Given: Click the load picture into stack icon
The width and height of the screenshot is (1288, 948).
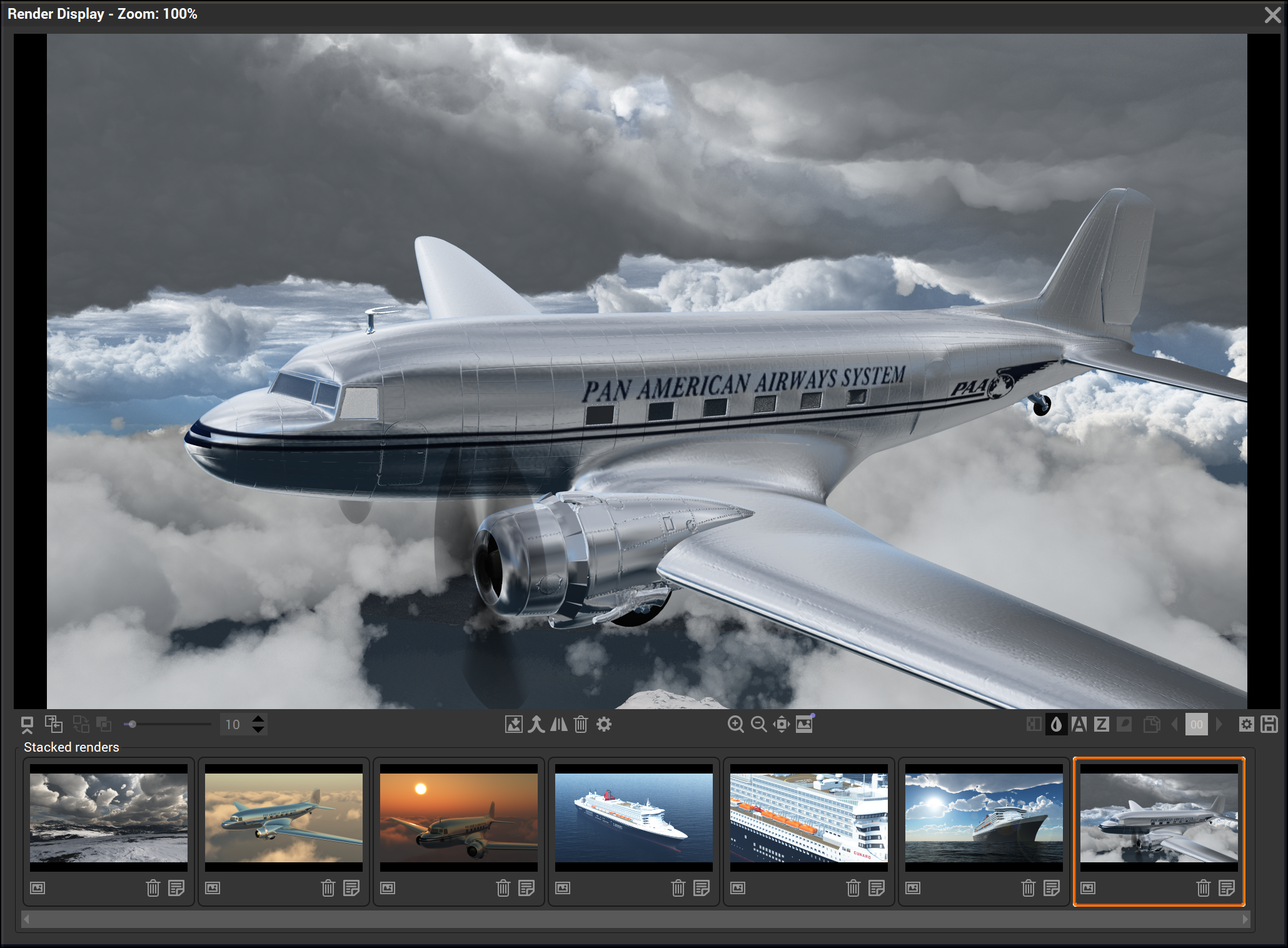Looking at the screenshot, I should pyautogui.click(x=513, y=724).
